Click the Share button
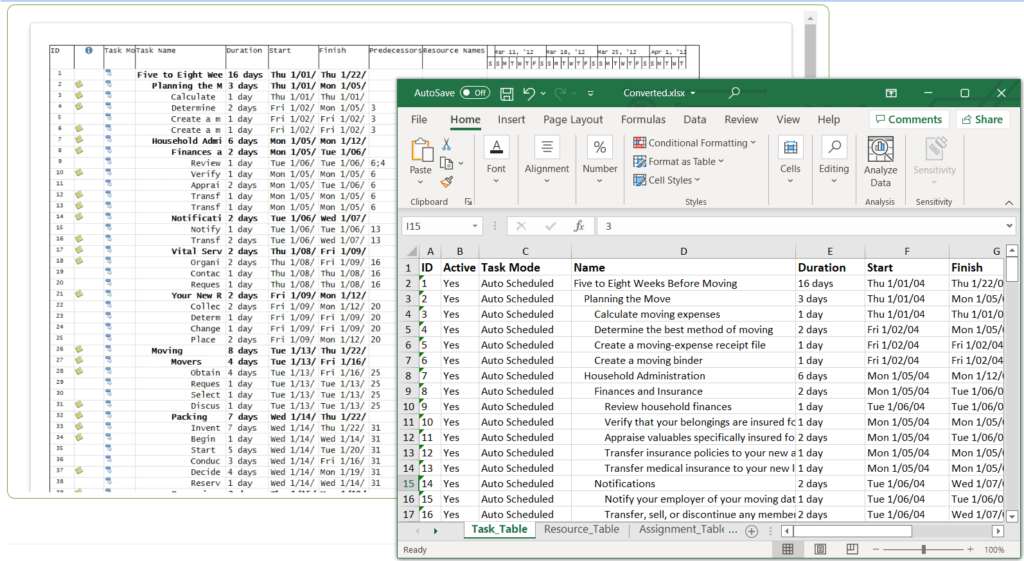 [981, 119]
